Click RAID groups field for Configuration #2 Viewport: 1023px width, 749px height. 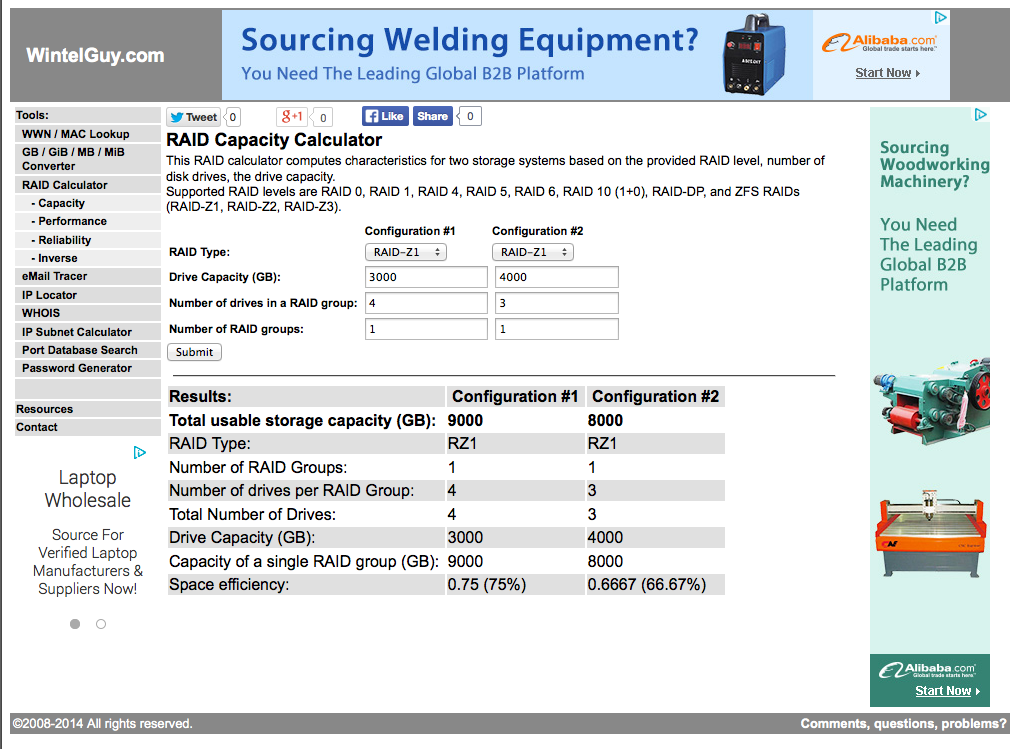[x=557, y=329]
